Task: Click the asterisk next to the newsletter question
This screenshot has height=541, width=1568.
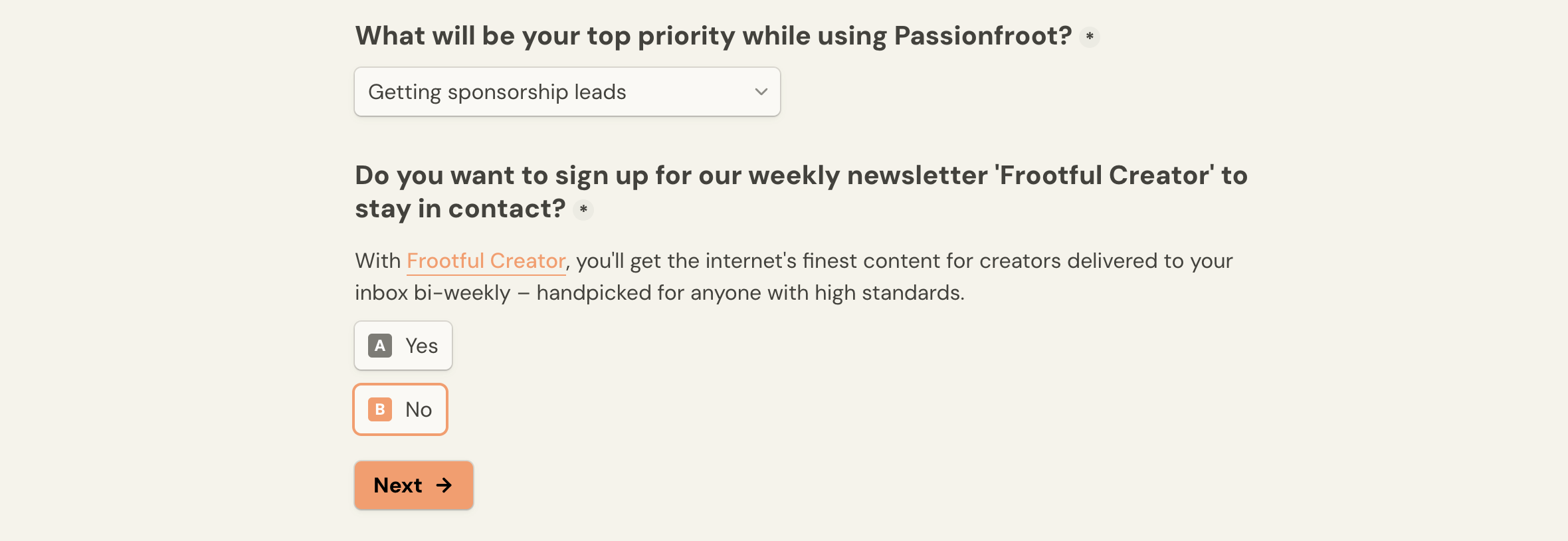Action: pos(583,211)
